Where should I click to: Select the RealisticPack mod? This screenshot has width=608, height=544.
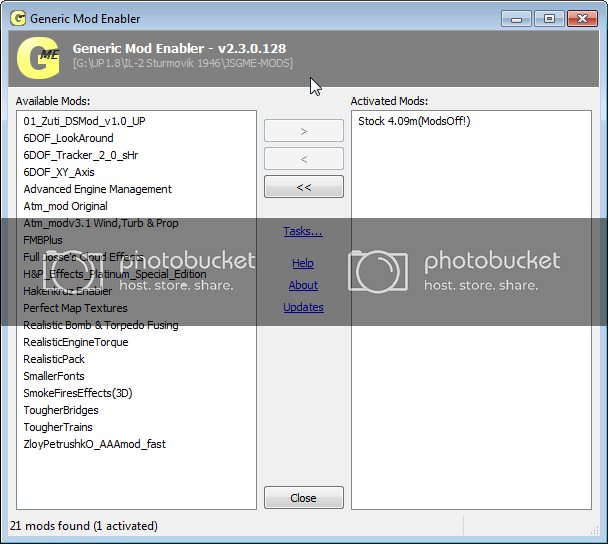point(54,359)
